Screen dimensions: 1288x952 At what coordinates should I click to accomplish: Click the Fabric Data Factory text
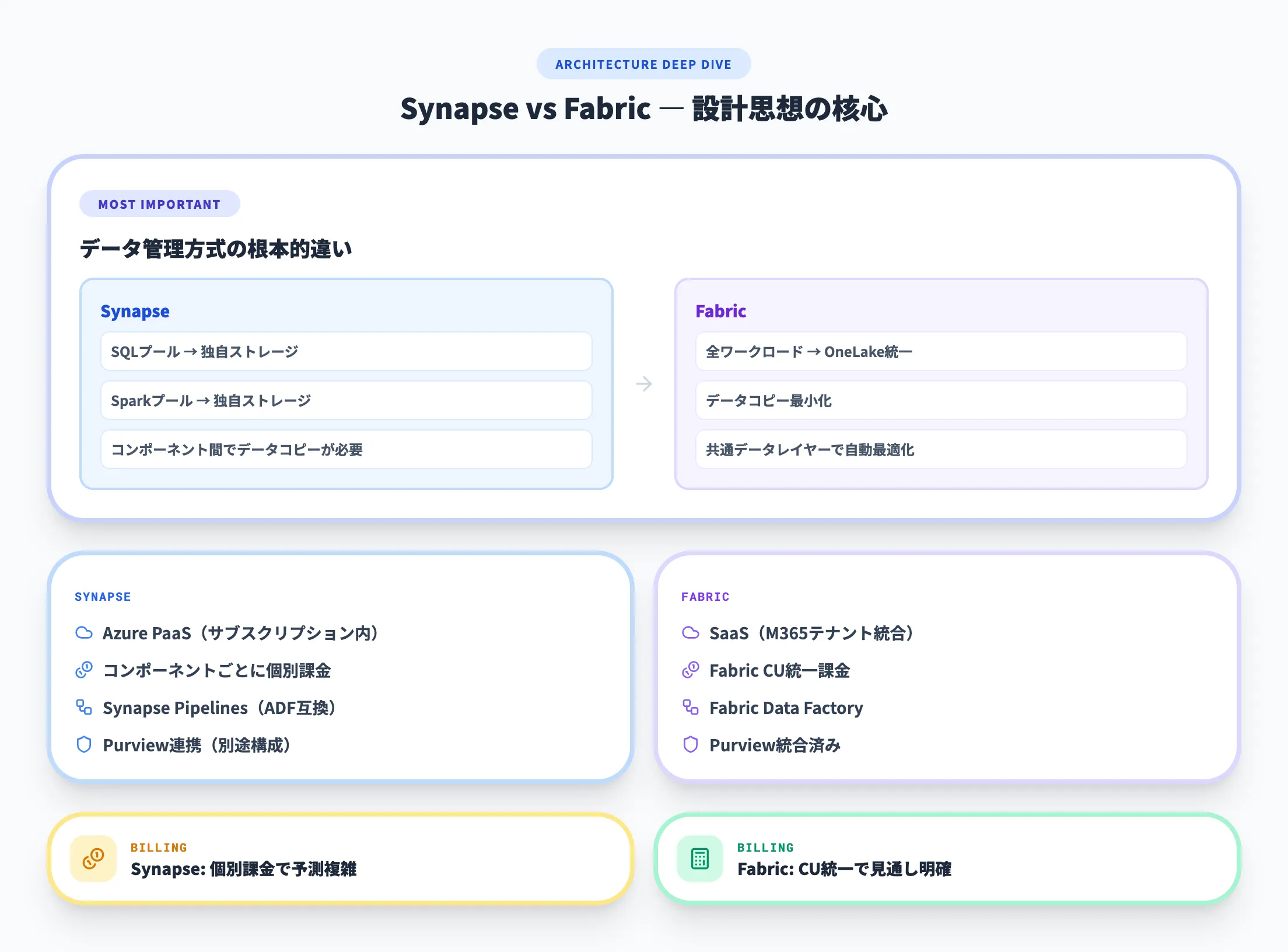(786, 708)
